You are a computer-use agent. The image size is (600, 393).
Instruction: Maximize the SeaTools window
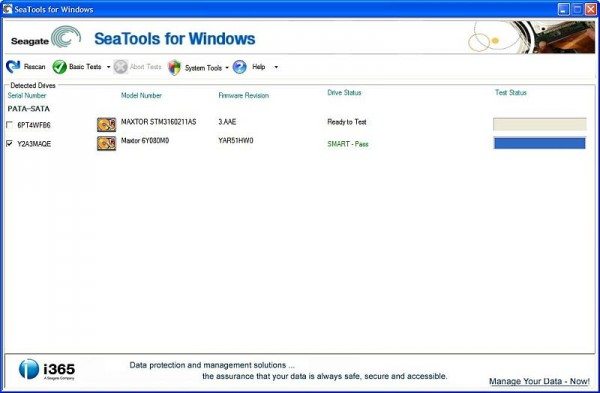[577, 9]
